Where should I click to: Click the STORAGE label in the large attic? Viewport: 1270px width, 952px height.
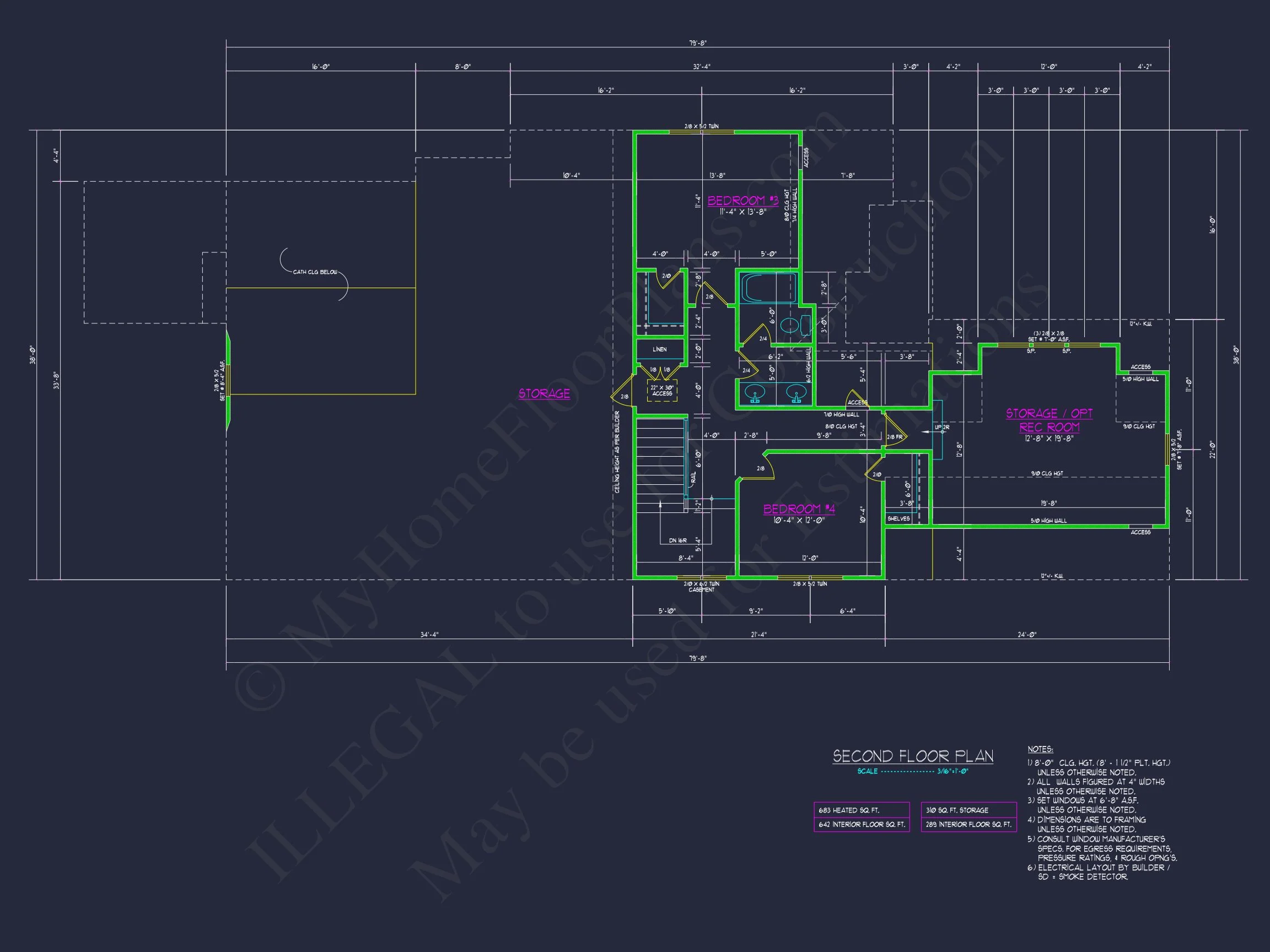543,394
